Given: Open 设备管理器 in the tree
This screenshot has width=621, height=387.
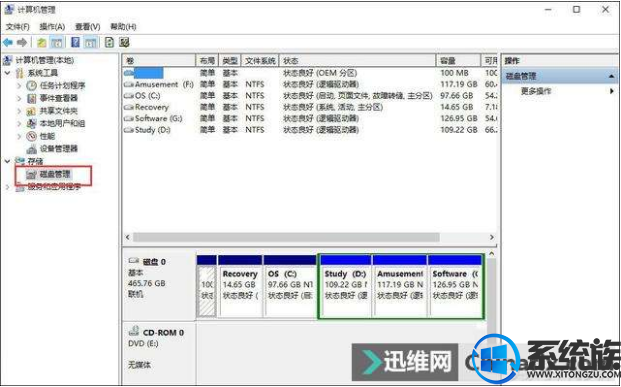Looking at the screenshot, I should (59, 149).
